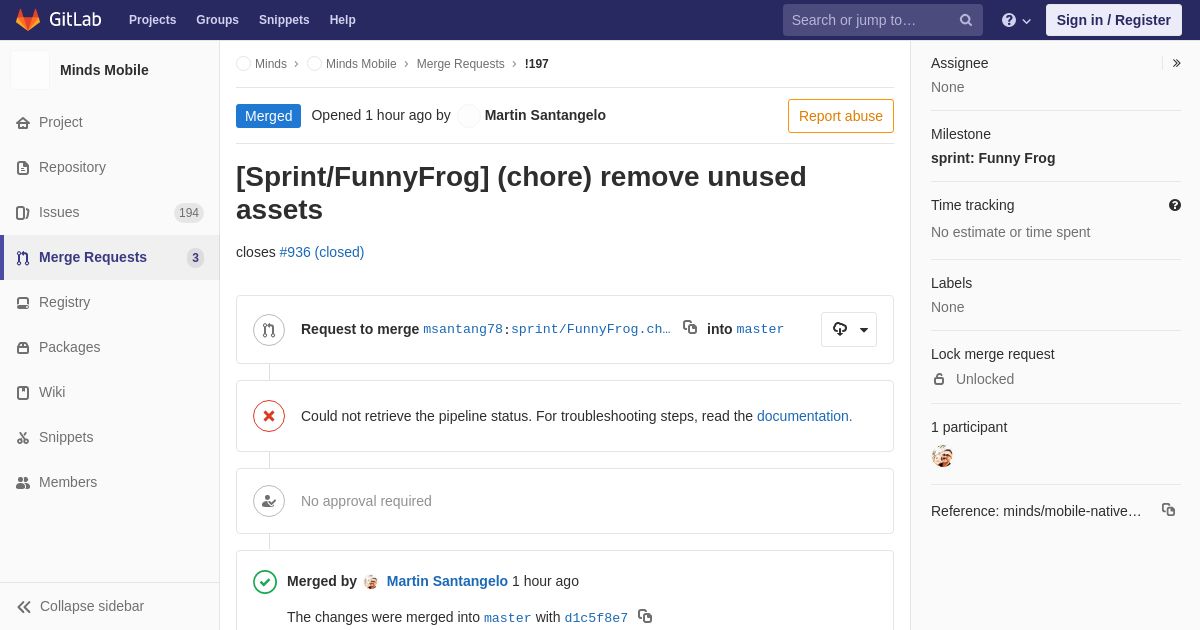Click the participant avatar
The width and height of the screenshot is (1200, 630).
point(942,456)
